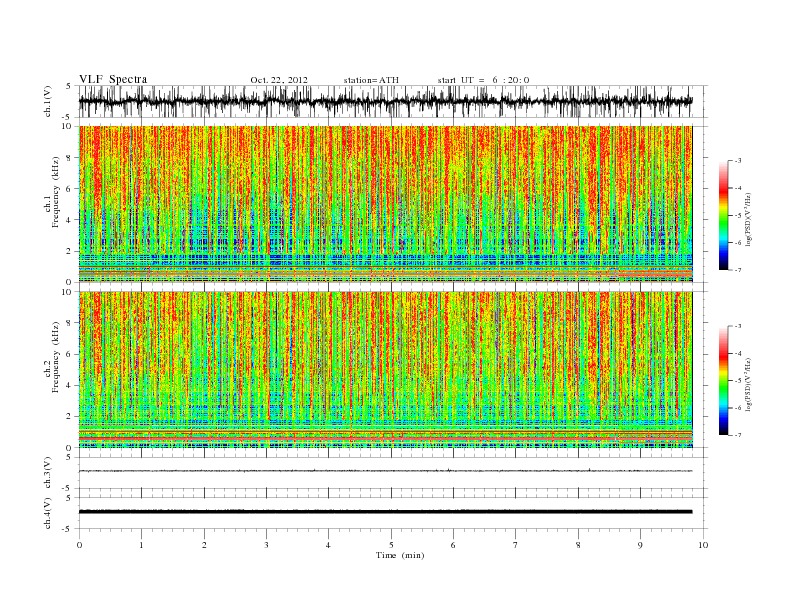Click the ch.2 color bar log(PSD) label
This screenshot has width=792, height=612.
(x=748, y=384)
